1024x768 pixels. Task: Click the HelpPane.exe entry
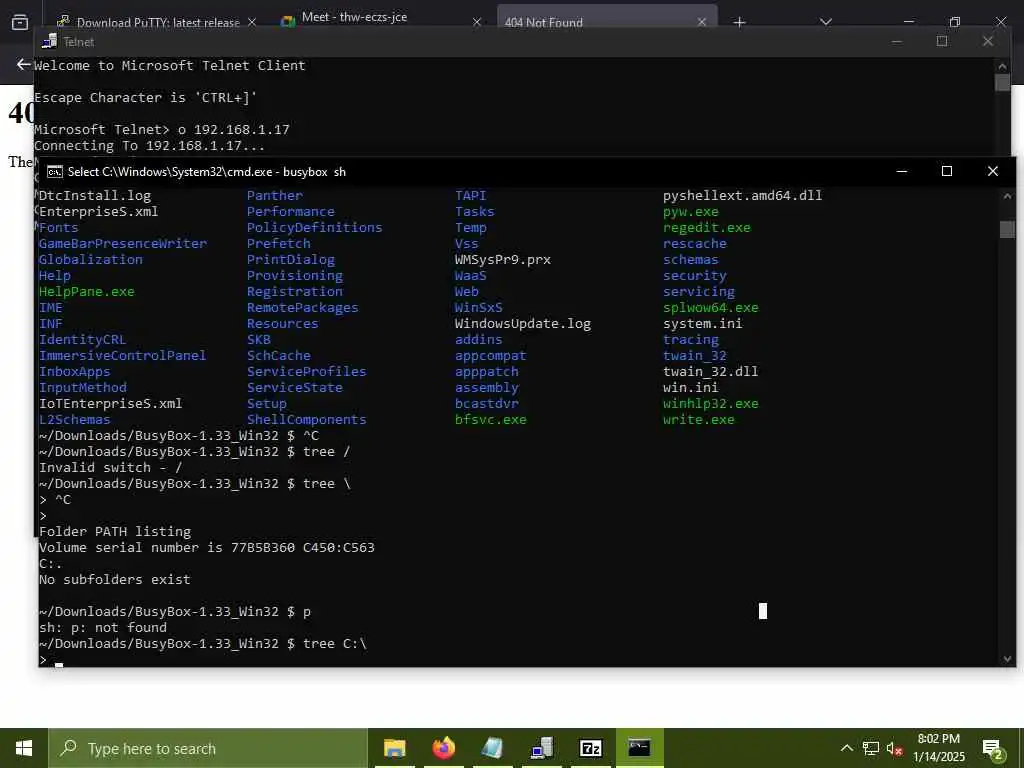(x=87, y=292)
